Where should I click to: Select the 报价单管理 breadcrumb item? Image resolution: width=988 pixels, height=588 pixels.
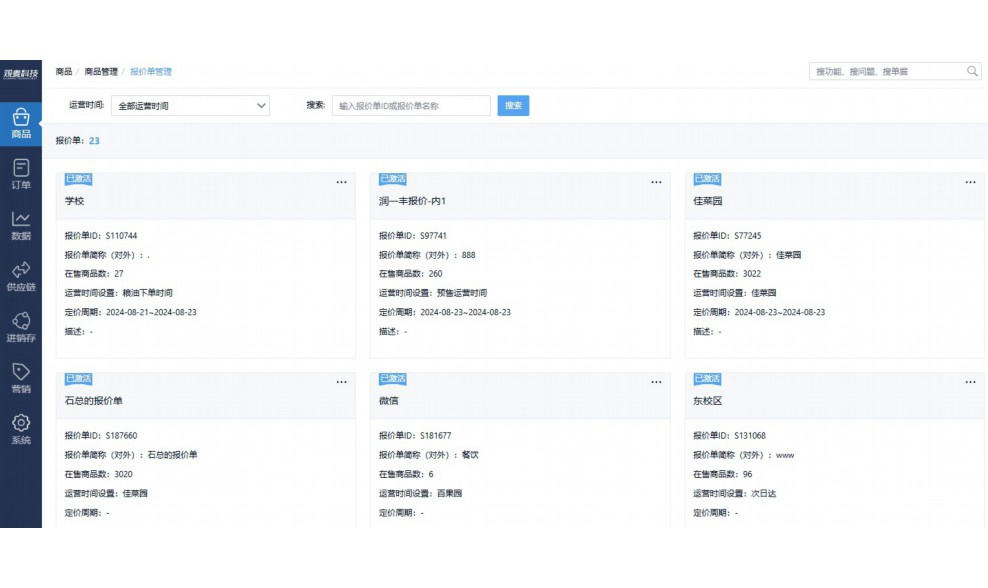[x=150, y=72]
